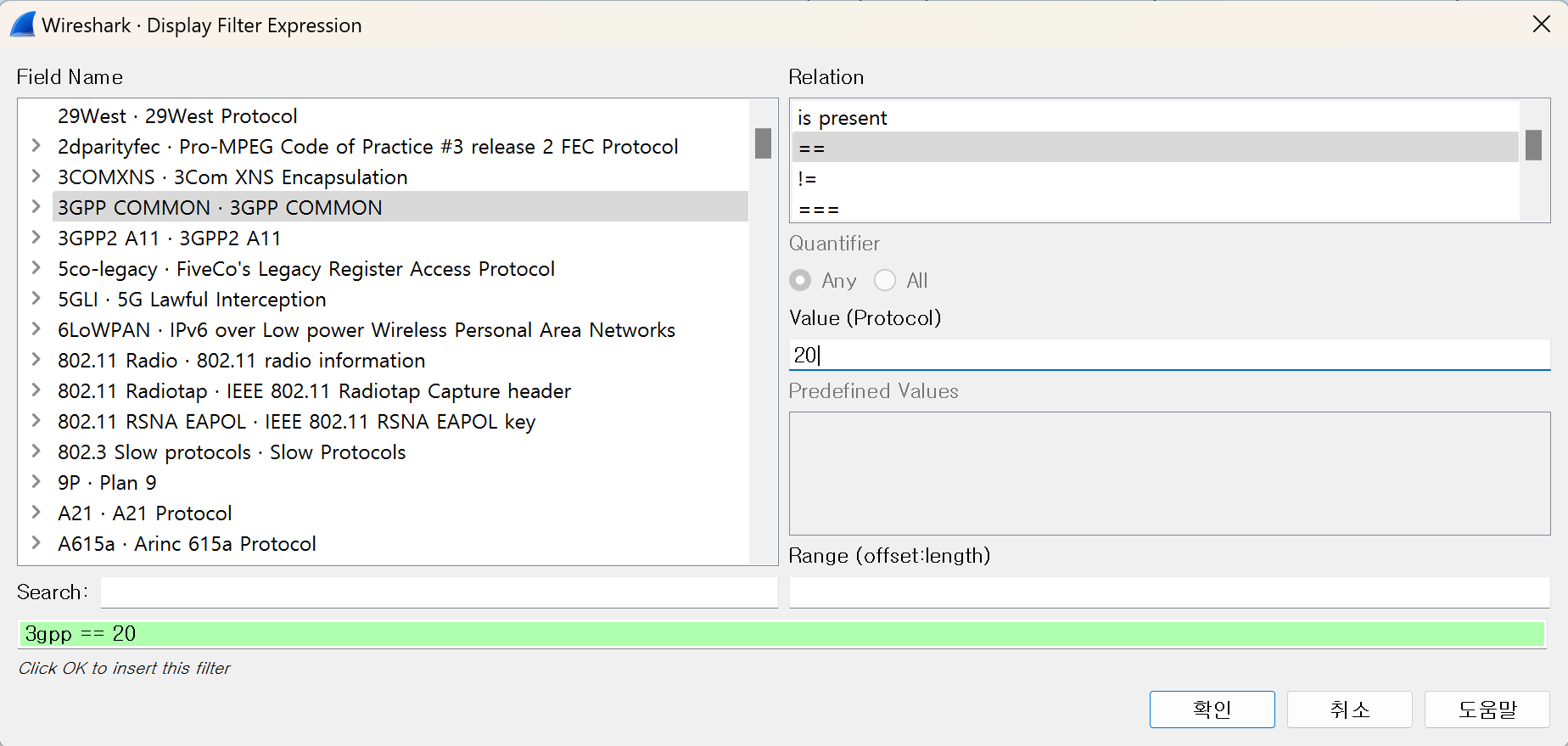Screen dimensions: 1568x746
Task: Select 3COMXNS 3Com XNS Encapsulation row
Action: (x=400, y=177)
